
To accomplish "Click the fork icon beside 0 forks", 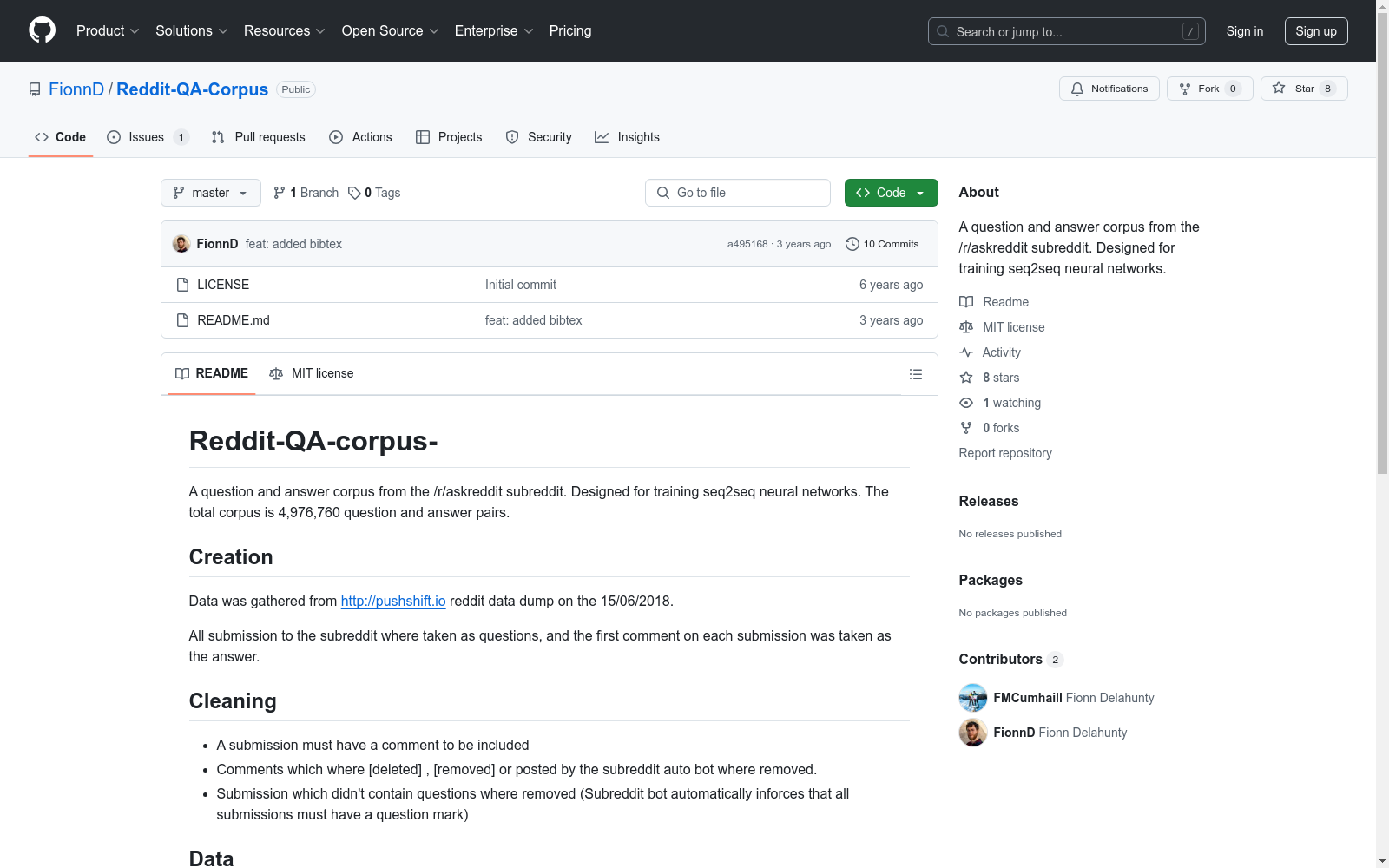I will (x=966, y=428).
